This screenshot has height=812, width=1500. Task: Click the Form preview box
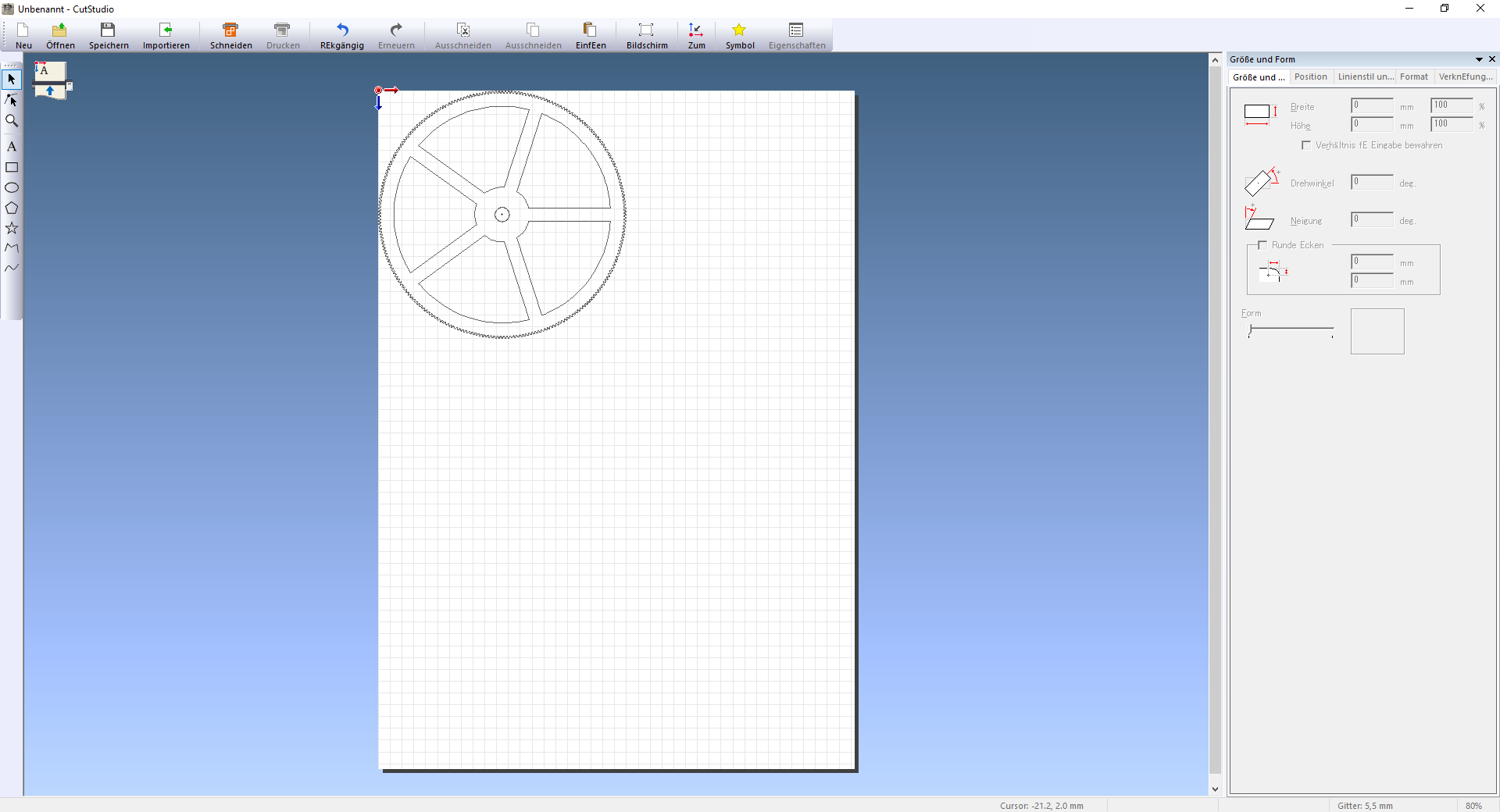click(1377, 331)
